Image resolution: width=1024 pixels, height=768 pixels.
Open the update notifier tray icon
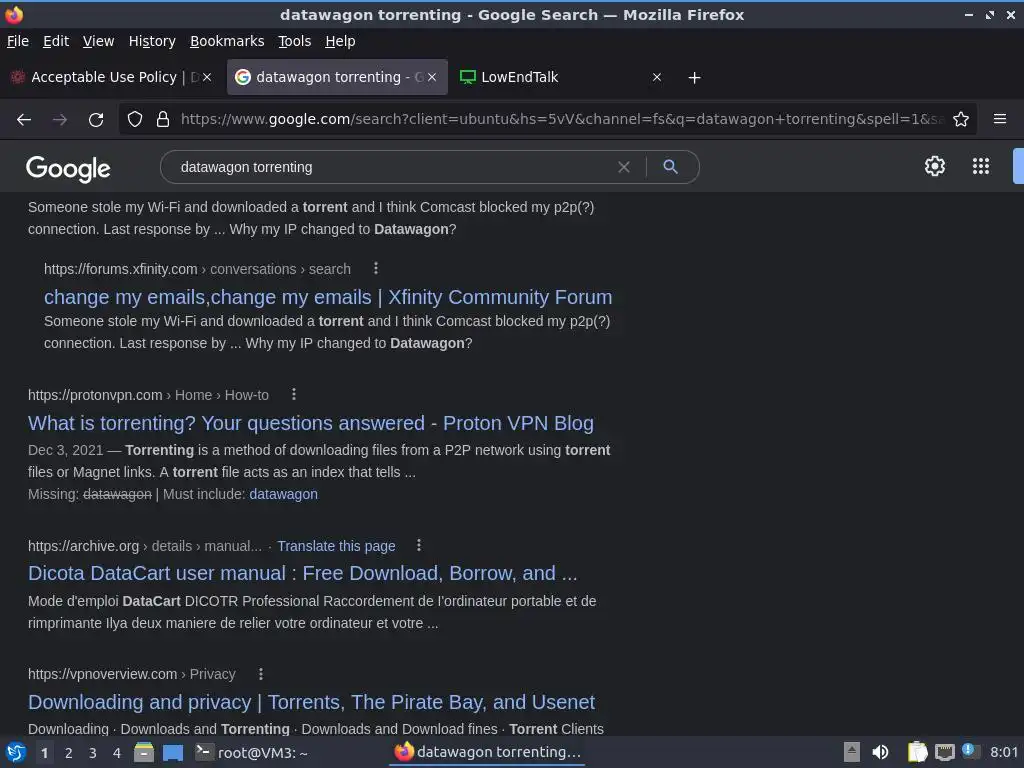[970, 752]
